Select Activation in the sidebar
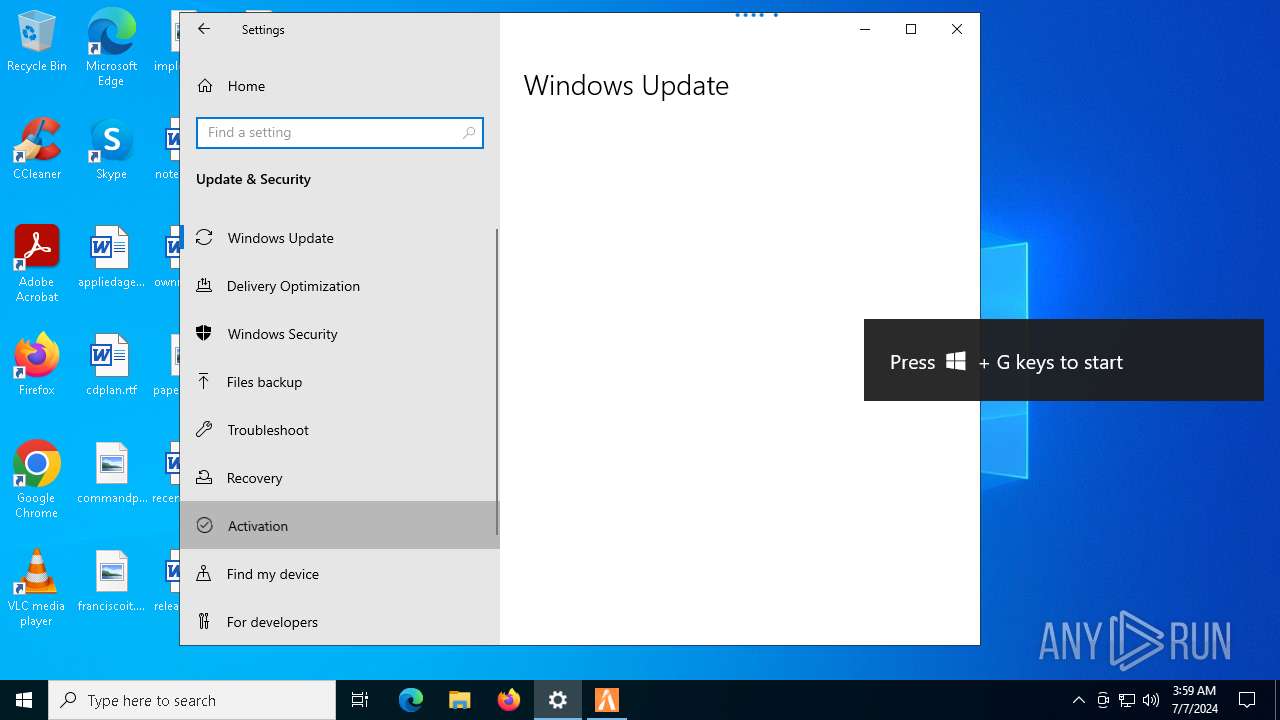The height and width of the screenshot is (720, 1280). click(x=340, y=526)
